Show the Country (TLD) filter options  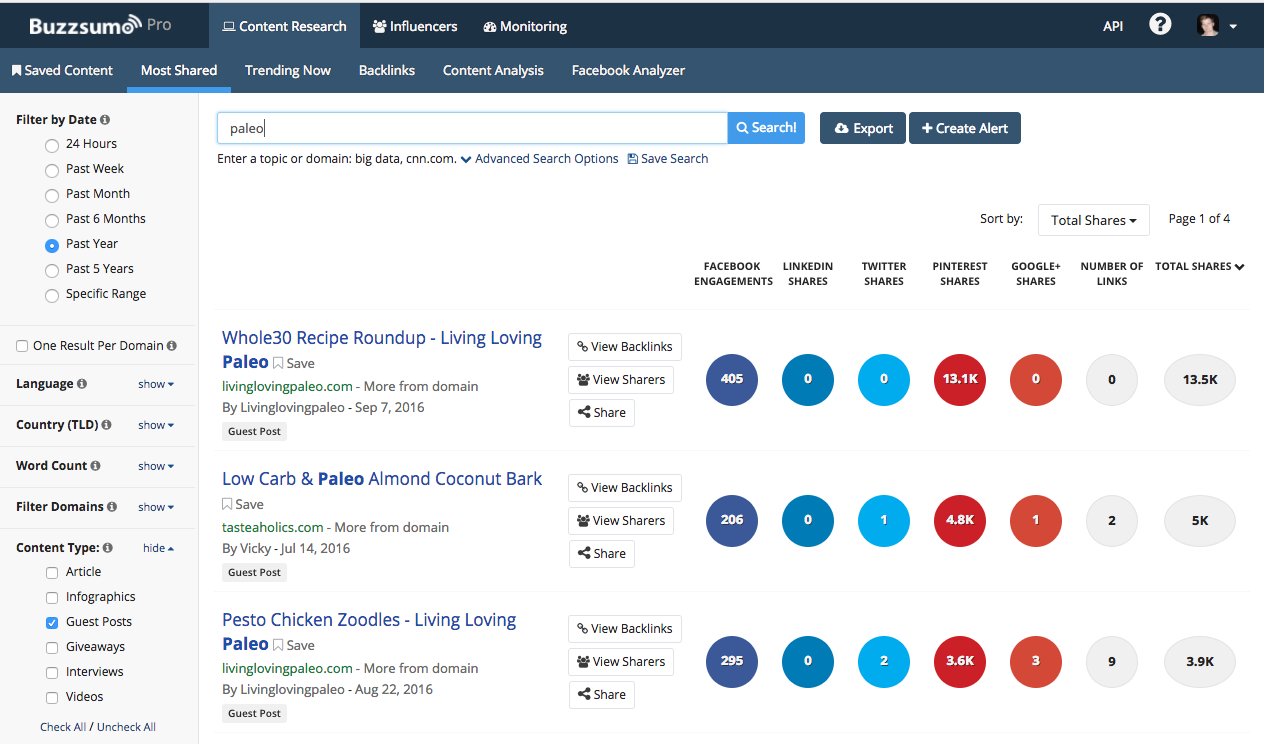coord(156,425)
